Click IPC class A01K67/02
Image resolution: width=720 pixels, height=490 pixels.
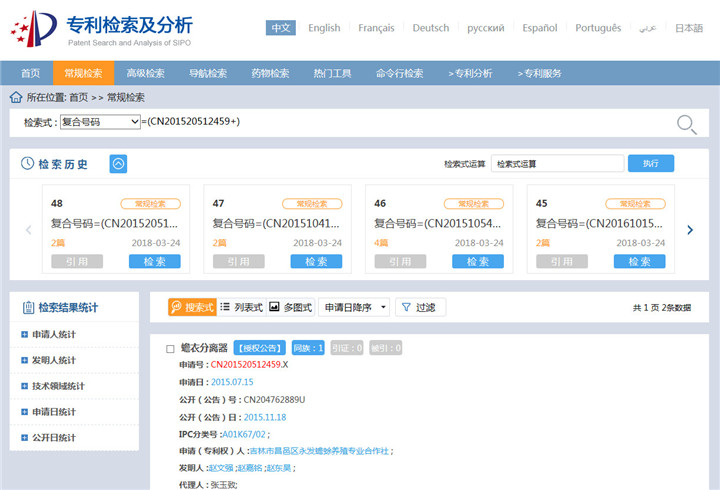[244, 434]
